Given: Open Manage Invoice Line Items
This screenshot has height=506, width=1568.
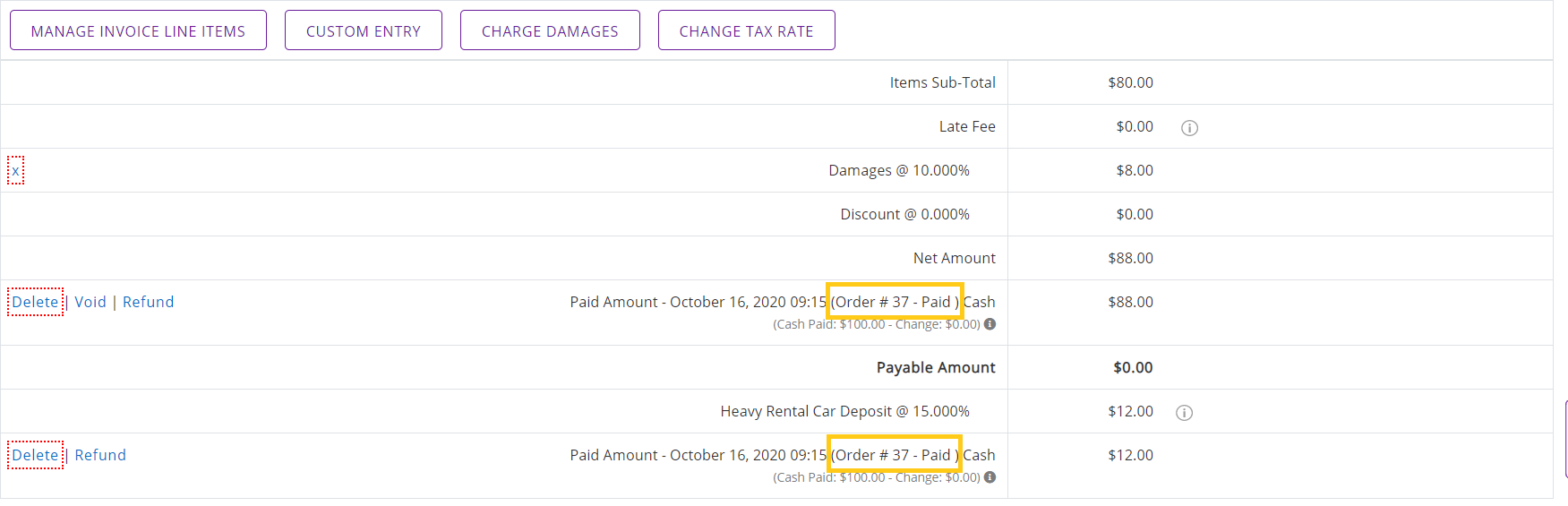Looking at the screenshot, I should (x=138, y=30).
